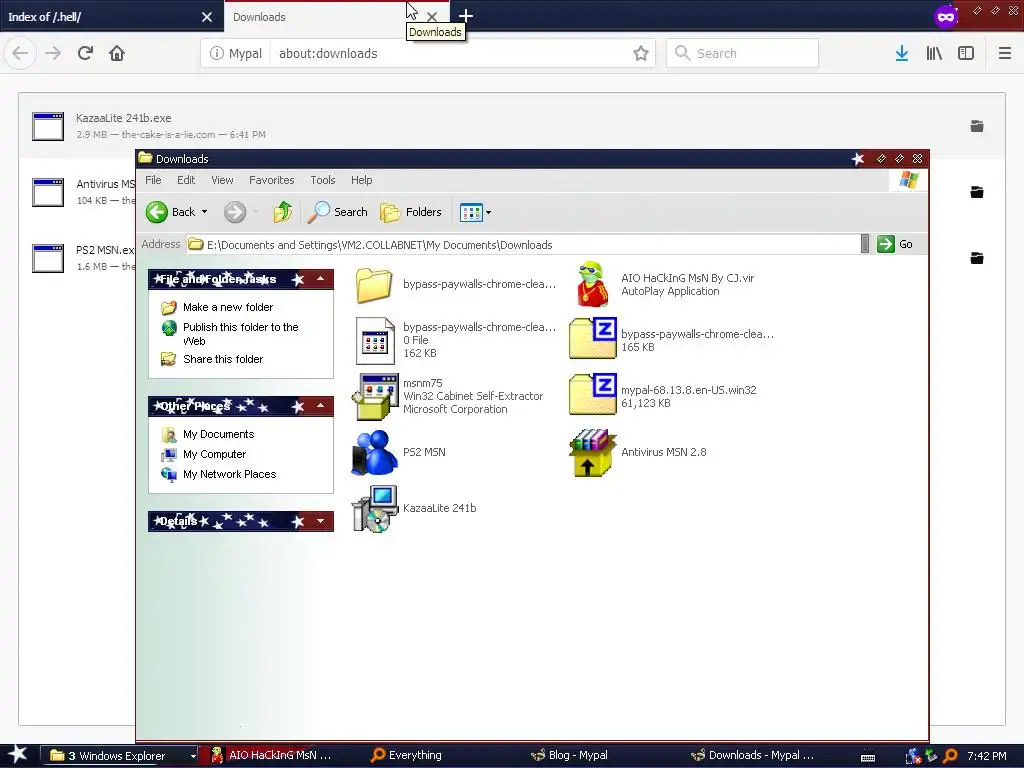Open containing folder for KazaaLite 241b.exe

977,126
